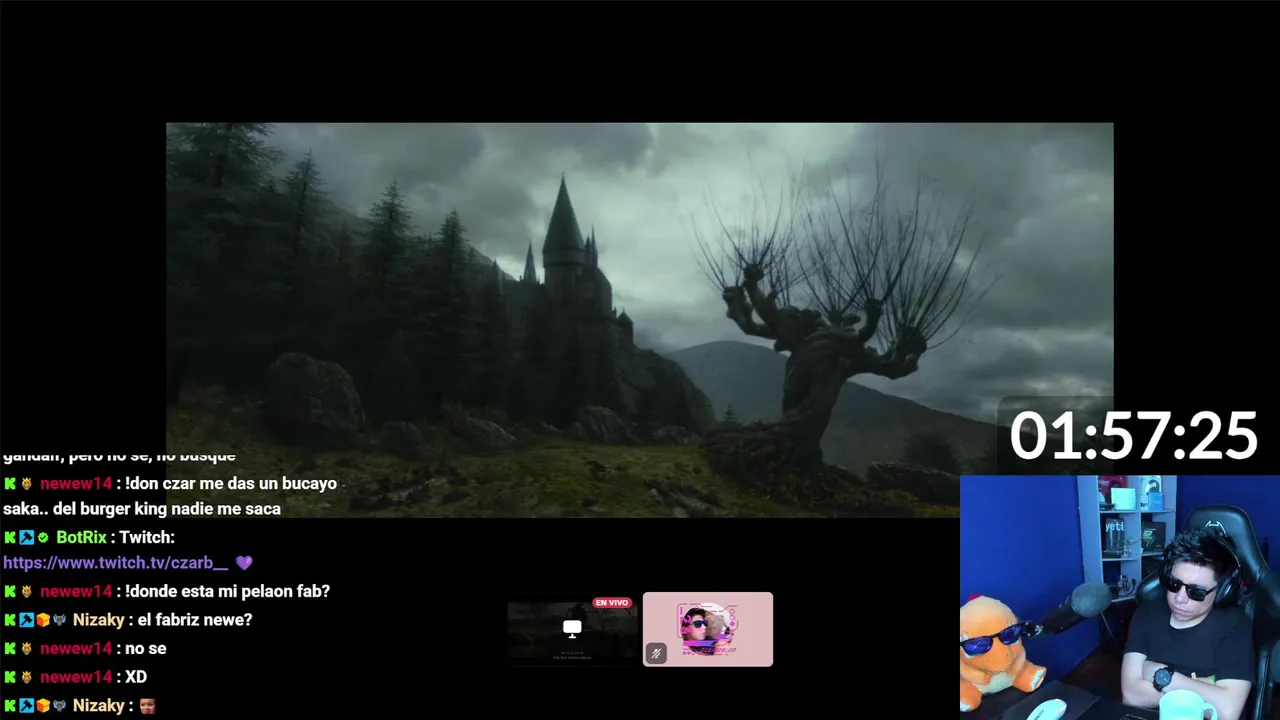Click the orange box badge on Nizaky's emote row
Image resolution: width=1280 pixels, height=720 pixels.
coord(43,706)
